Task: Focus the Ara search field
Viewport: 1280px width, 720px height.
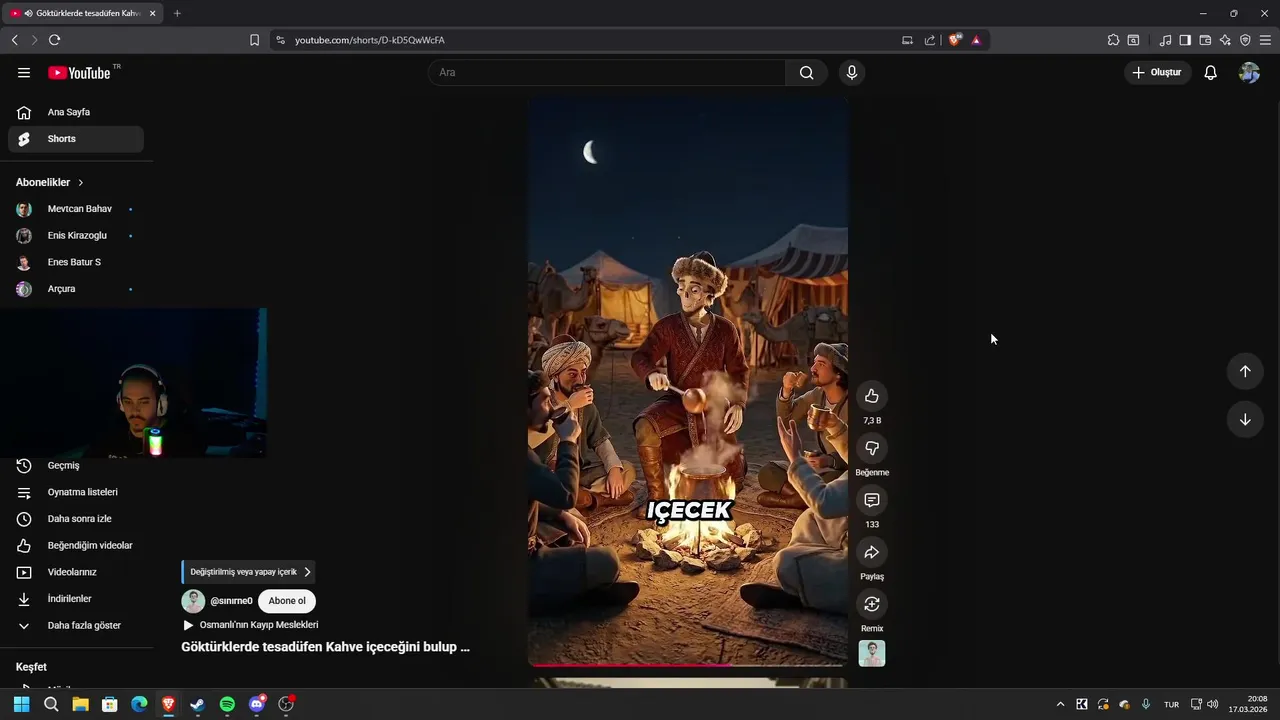Action: pyautogui.click(x=607, y=72)
